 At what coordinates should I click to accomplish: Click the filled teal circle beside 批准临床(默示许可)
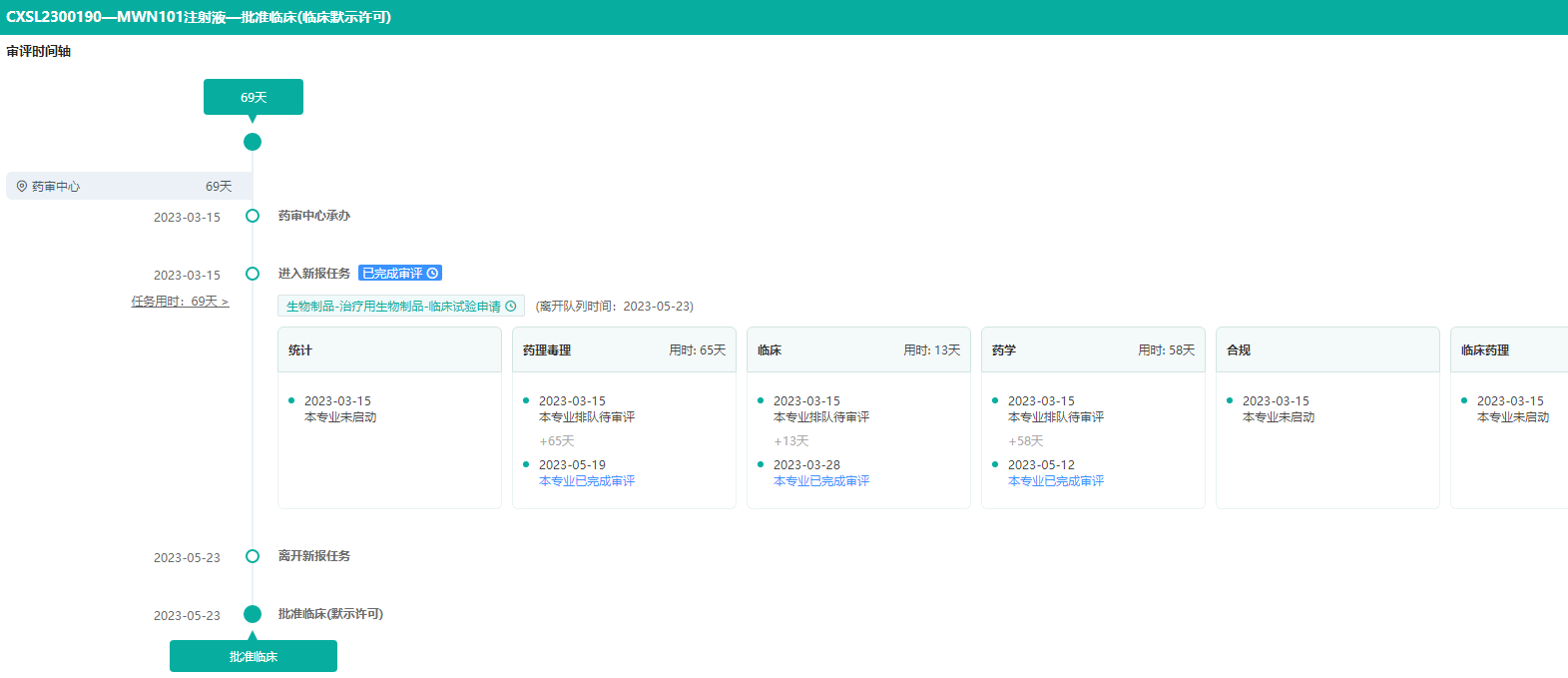point(253,614)
